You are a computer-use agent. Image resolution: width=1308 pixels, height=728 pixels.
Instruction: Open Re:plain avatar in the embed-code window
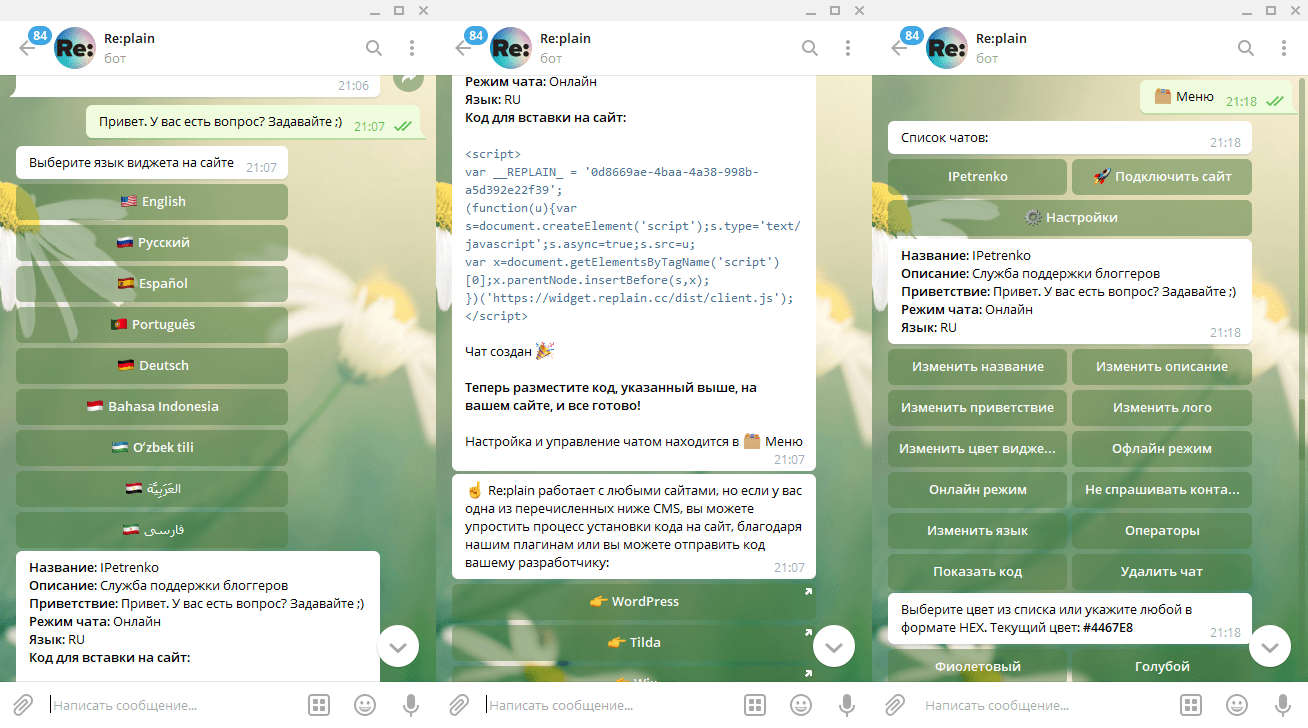click(x=511, y=48)
